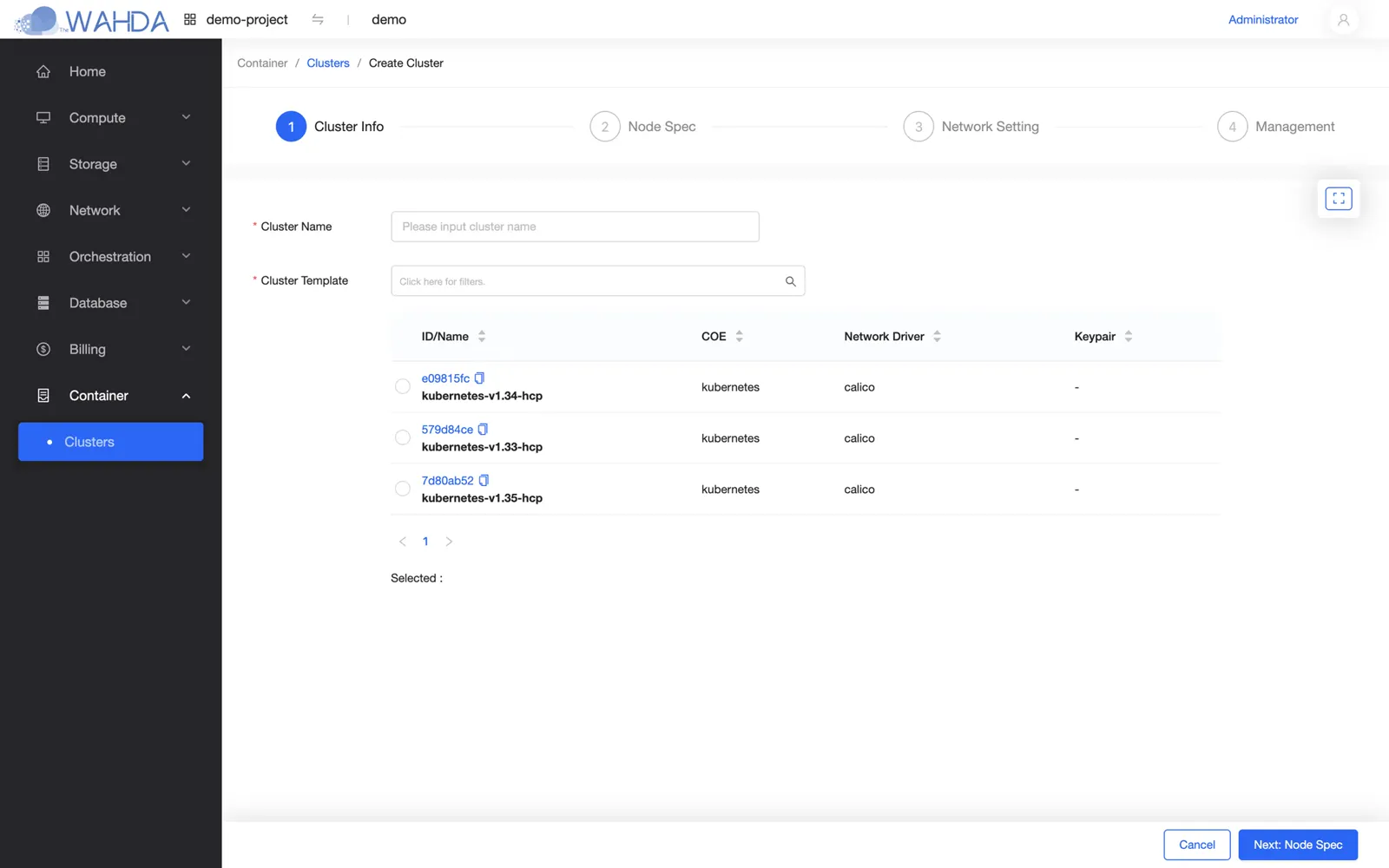Click Next: Node Spec button
Image resolution: width=1389 pixels, height=868 pixels.
1298,845
